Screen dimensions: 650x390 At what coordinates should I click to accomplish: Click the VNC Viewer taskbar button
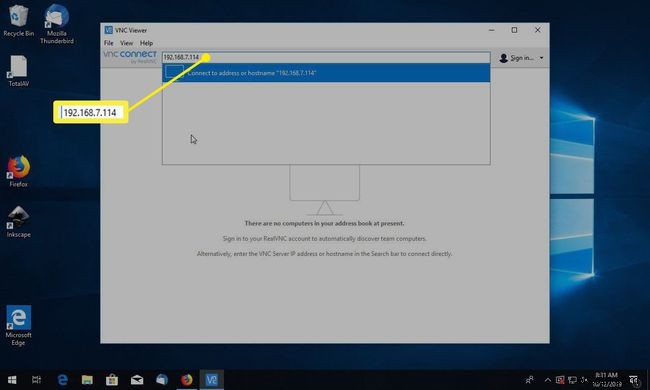(x=211, y=380)
